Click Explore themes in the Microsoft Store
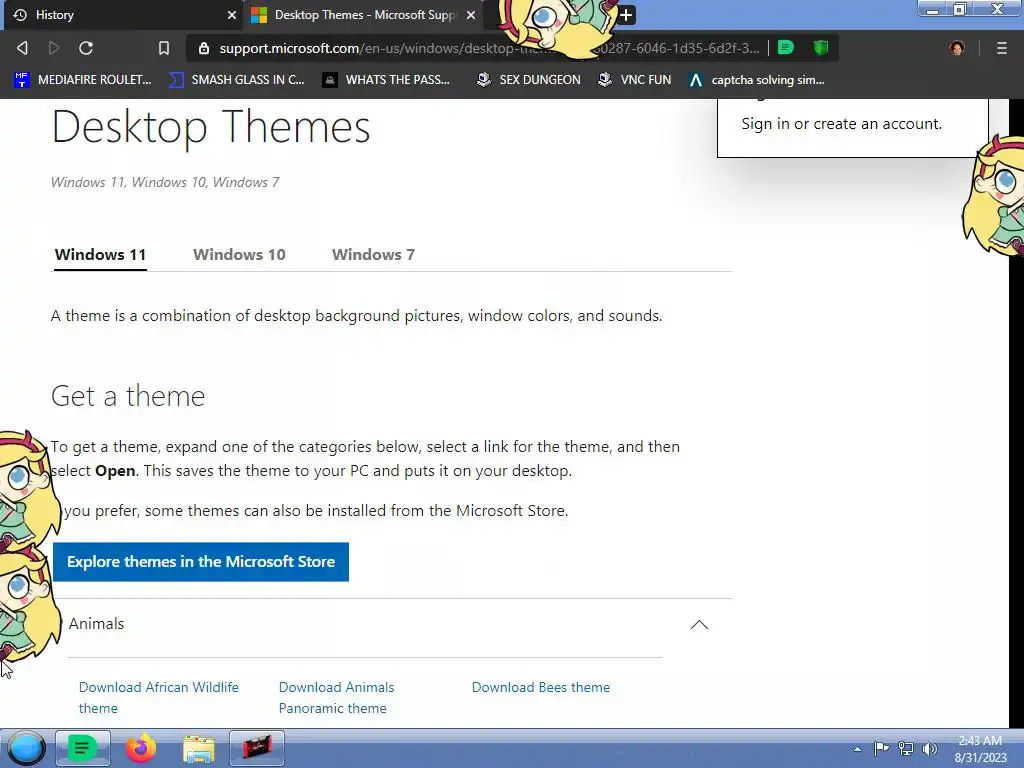 pyautogui.click(x=200, y=562)
